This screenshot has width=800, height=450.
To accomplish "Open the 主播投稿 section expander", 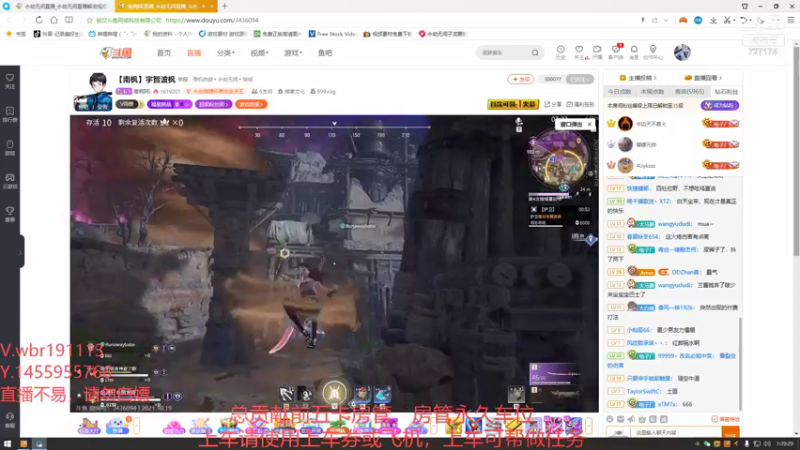I will click(638, 78).
